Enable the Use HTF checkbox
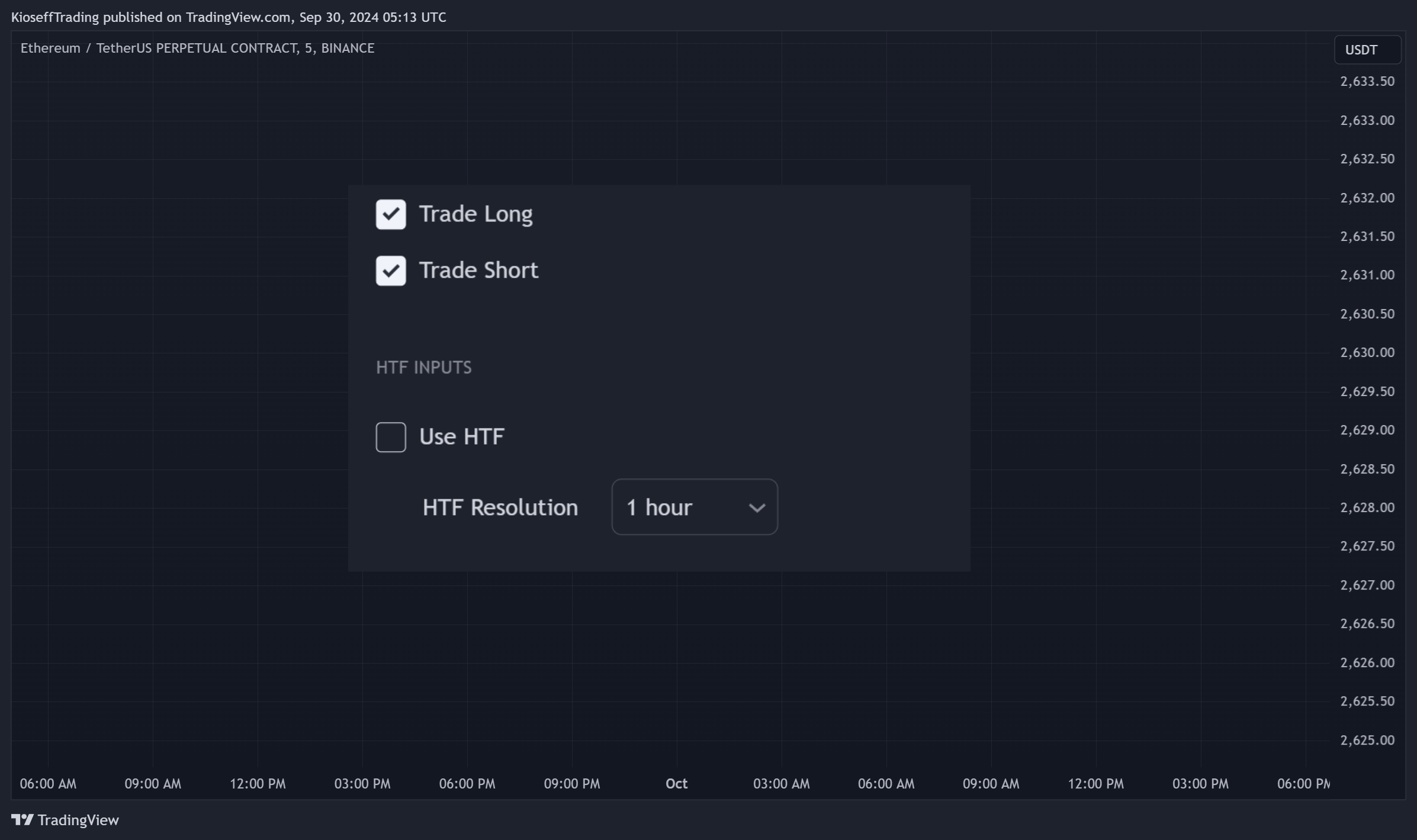This screenshot has height=840, width=1417. point(391,437)
